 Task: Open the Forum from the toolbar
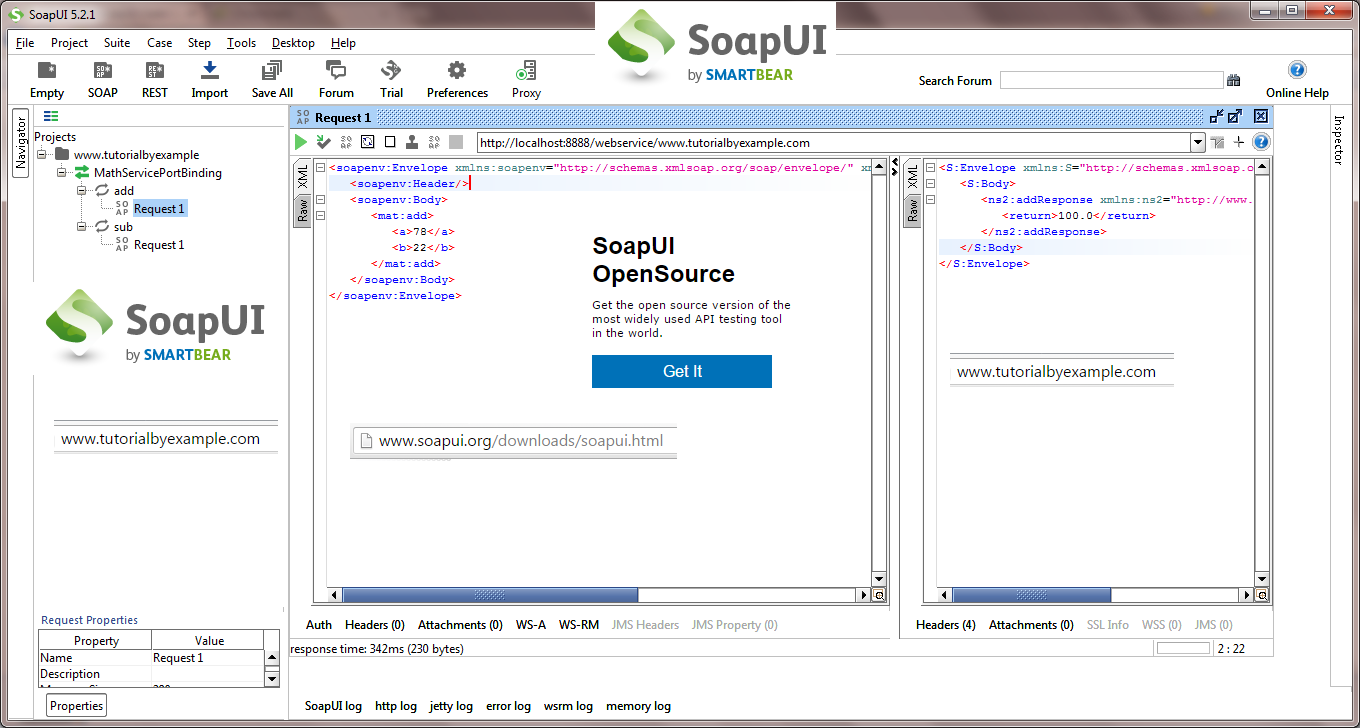(336, 79)
